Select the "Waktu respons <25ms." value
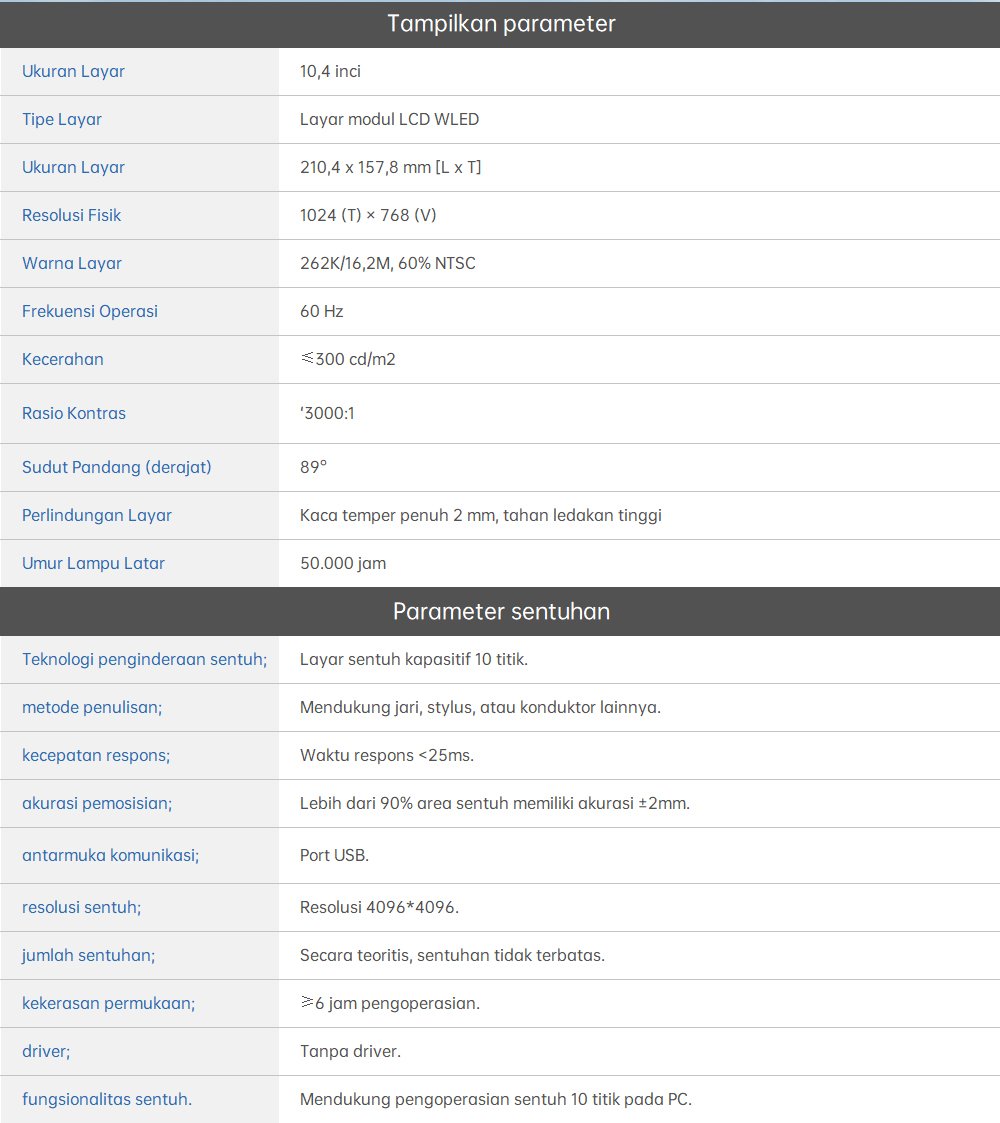Image resolution: width=1000 pixels, height=1123 pixels. click(x=387, y=755)
